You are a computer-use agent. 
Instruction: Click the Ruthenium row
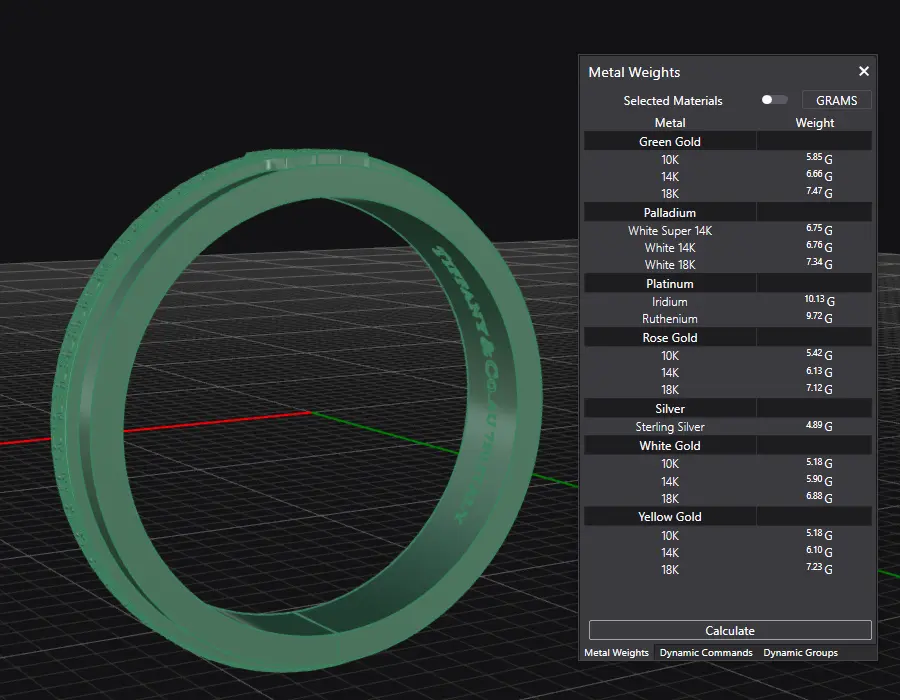(x=669, y=319)
